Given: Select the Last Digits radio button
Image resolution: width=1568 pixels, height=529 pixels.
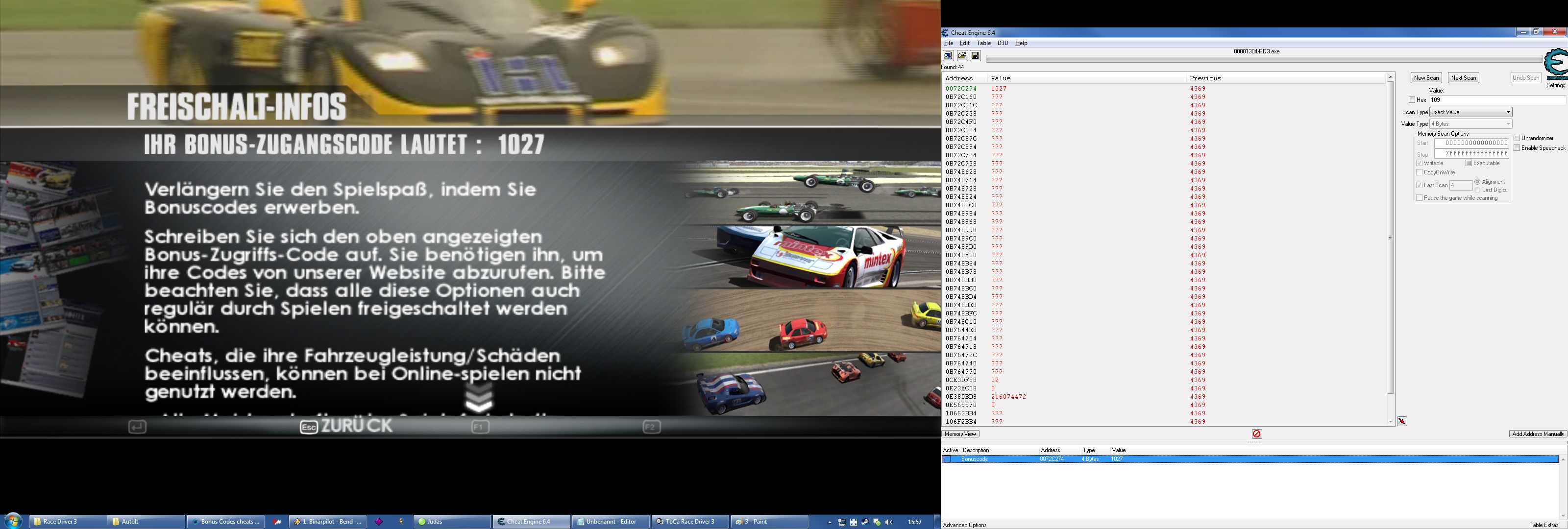Looking at the screenshot, I should [1477, 191].
